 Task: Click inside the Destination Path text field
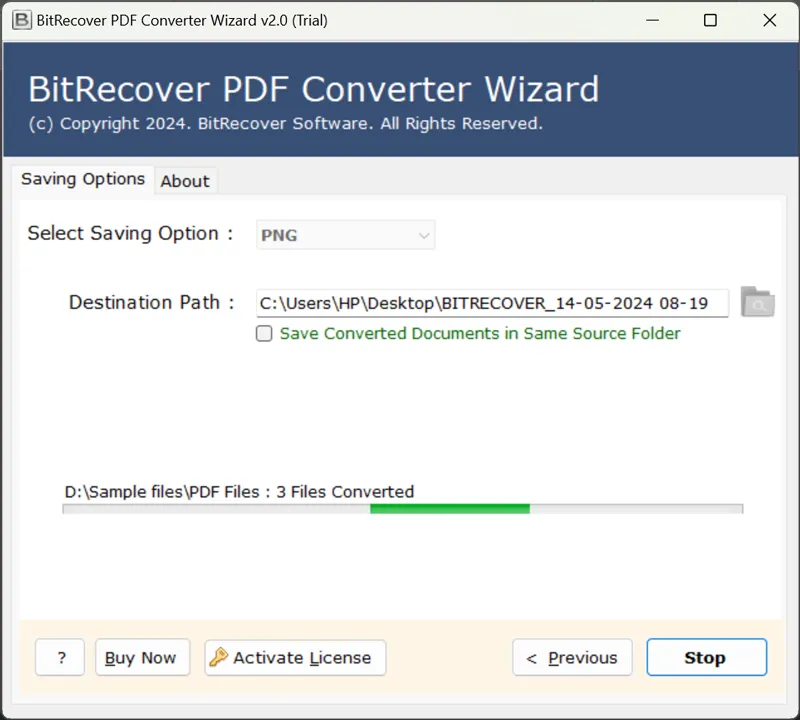point(490,303)
